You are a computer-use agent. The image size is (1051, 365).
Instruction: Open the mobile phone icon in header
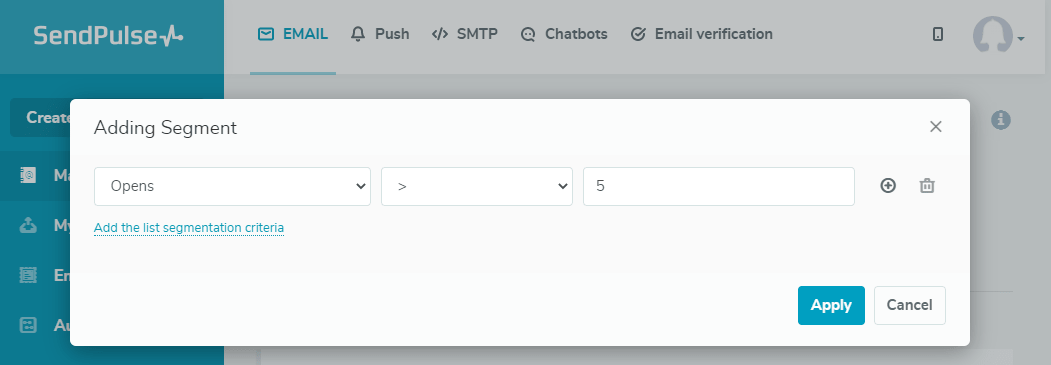[x=938, y=34]
